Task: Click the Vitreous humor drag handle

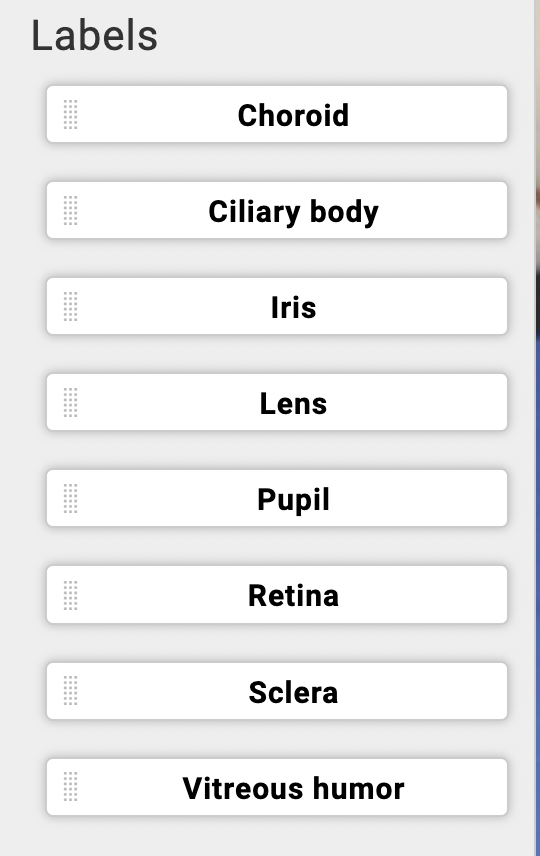Action: point(70,787)
